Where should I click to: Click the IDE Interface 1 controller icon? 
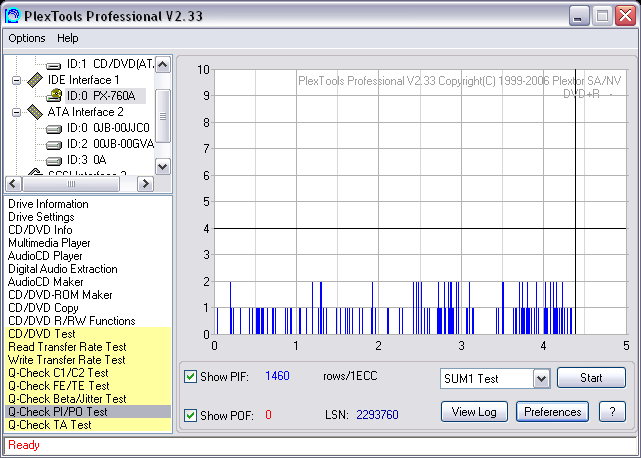tap(35, 80)
